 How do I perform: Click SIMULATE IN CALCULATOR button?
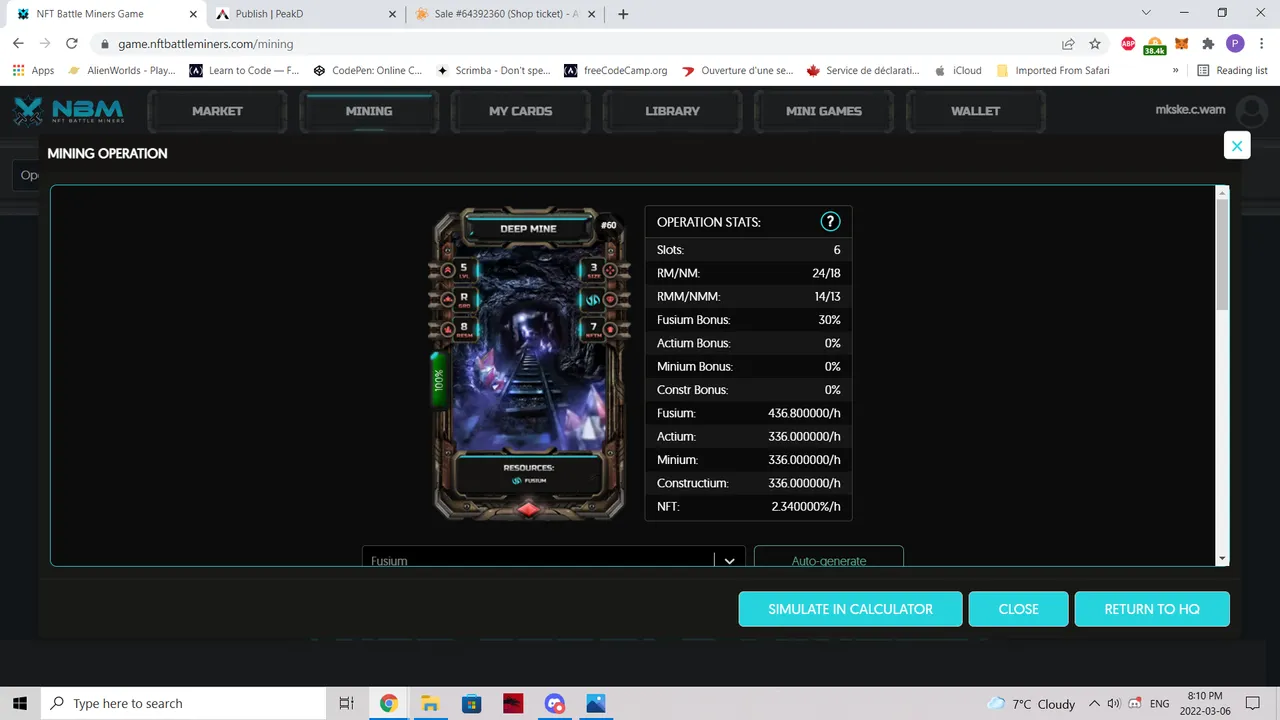[x=851, y=609]
